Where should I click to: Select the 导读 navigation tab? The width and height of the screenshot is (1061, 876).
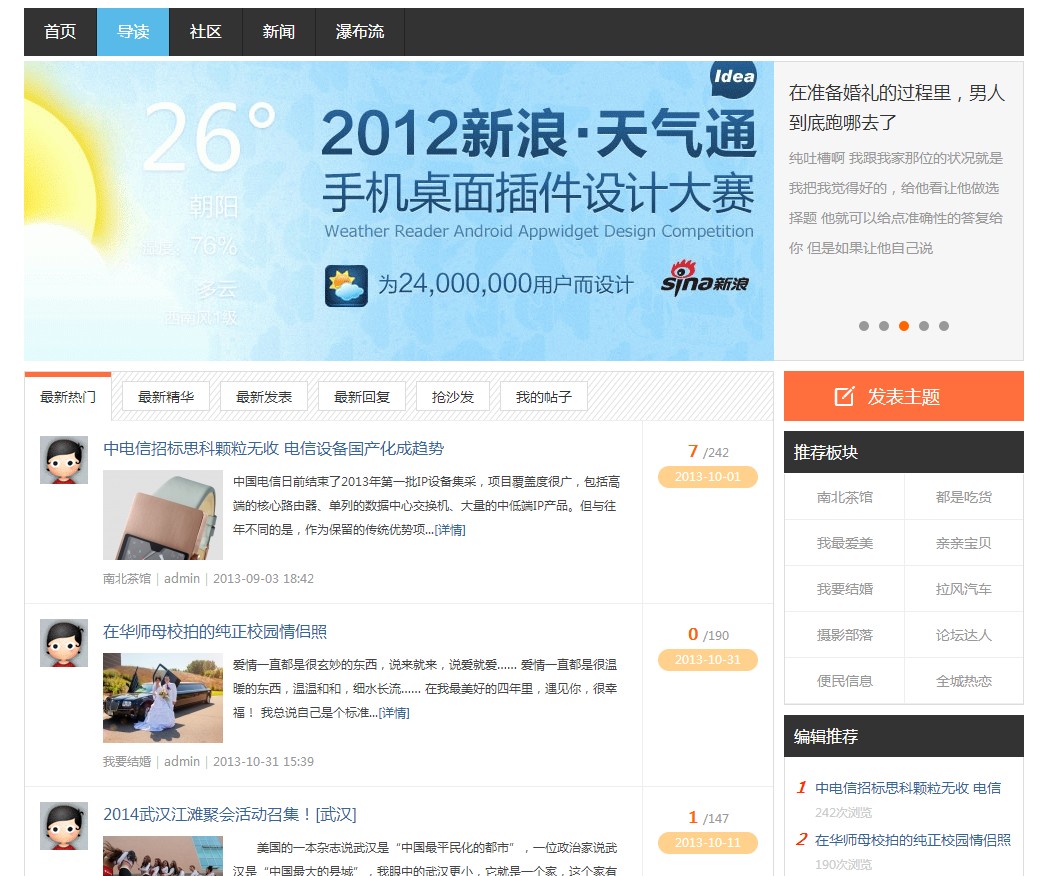click(x=133, y=32)
